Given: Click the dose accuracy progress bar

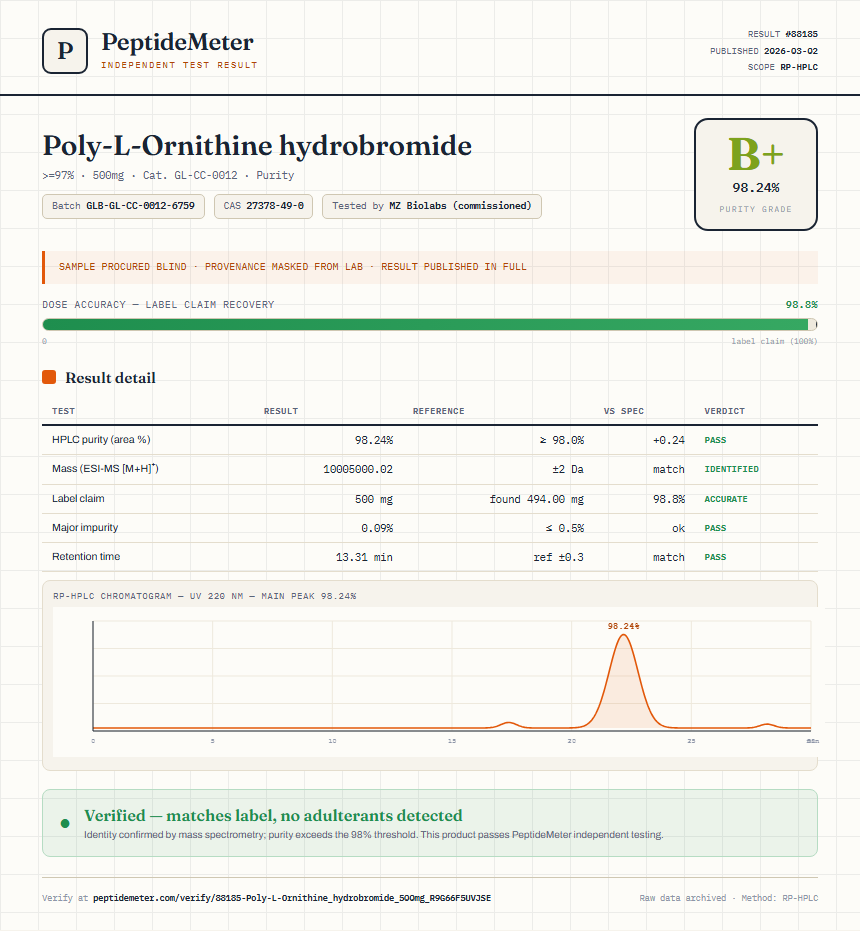Looking at the screenshot, I should (x=429, y=324).
